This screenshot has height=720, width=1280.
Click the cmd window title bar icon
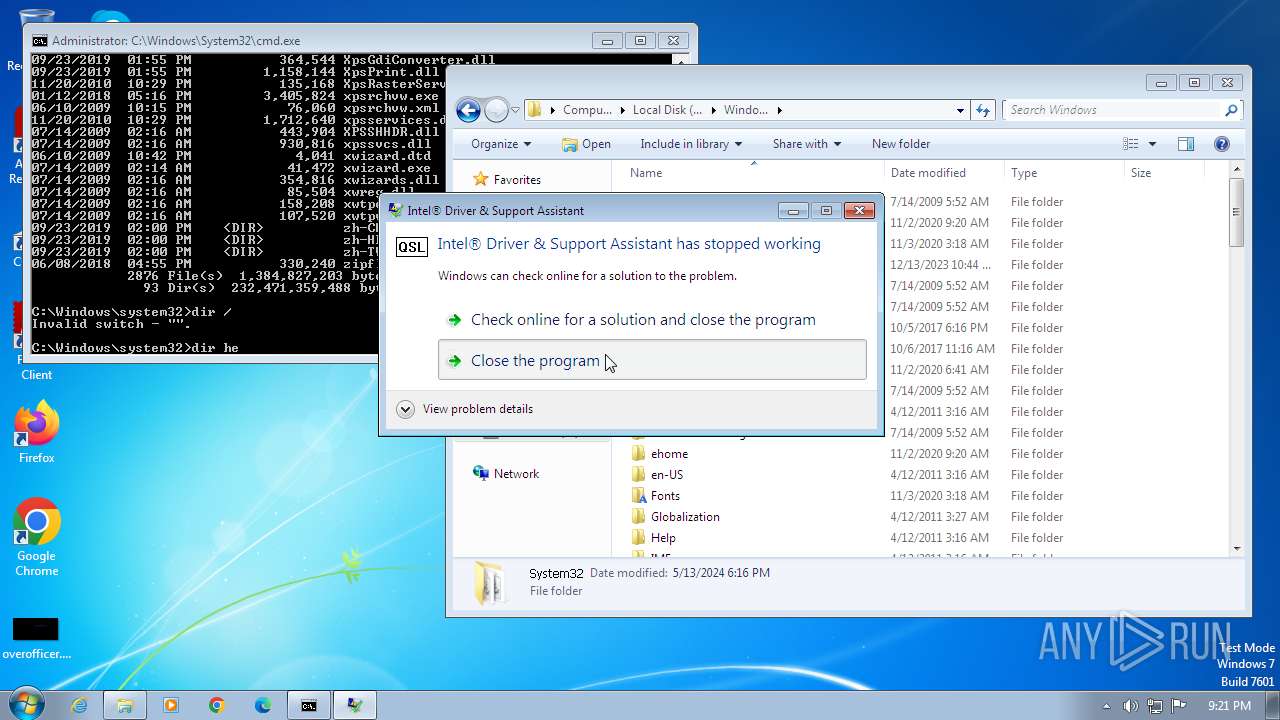click(39, 41)
